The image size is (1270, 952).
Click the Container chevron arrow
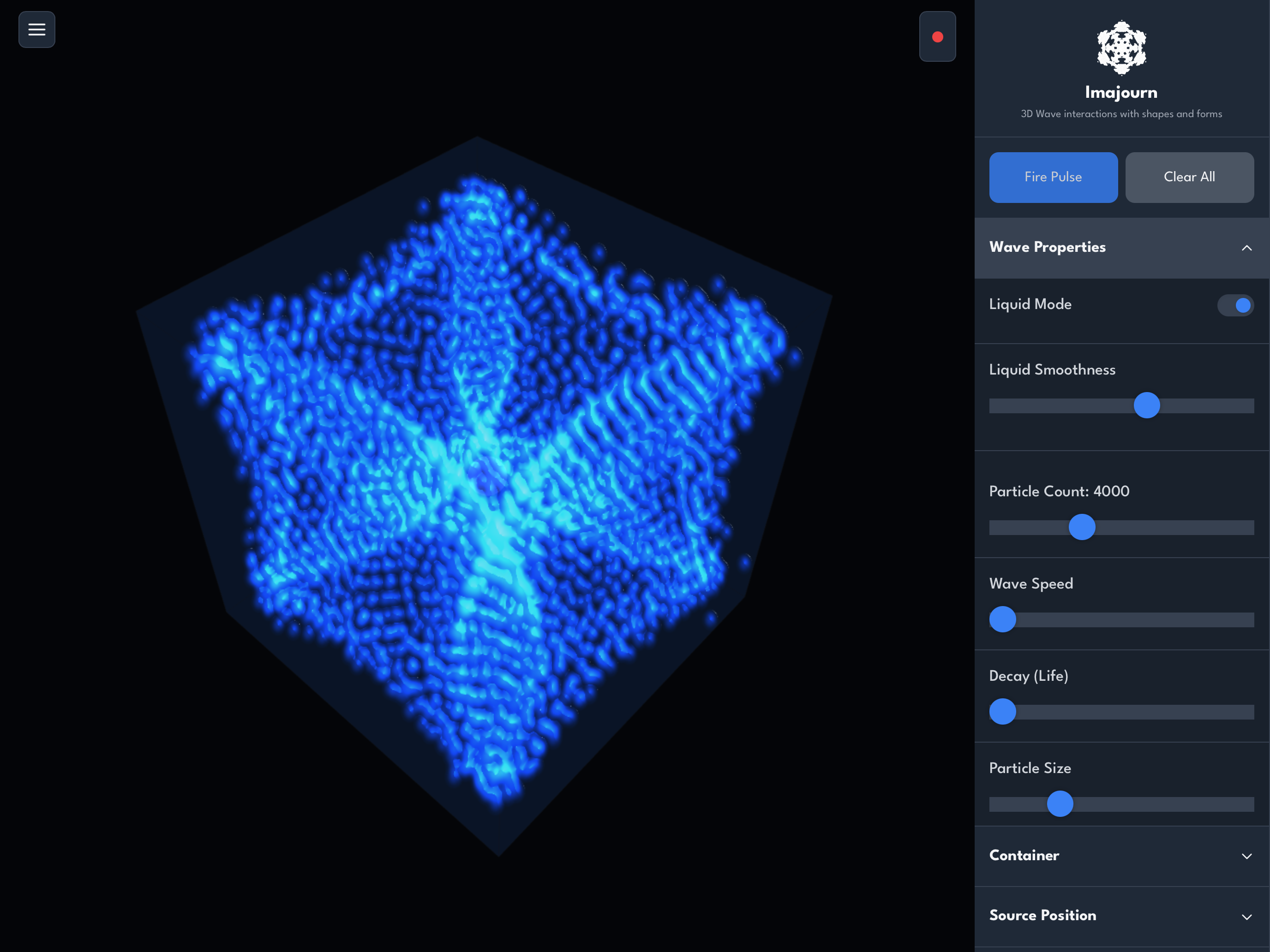click(x=1246, y=856)
